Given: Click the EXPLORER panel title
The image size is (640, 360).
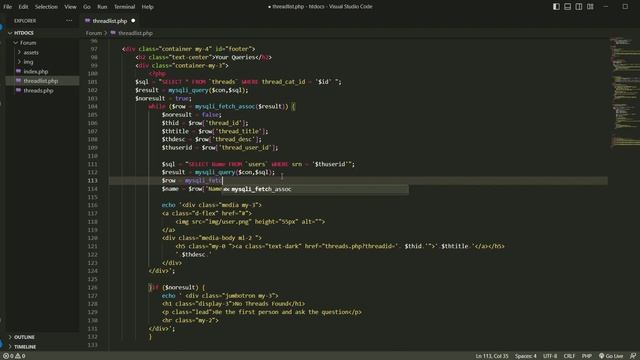Looking at the screenshot, I should pos(25,20).
